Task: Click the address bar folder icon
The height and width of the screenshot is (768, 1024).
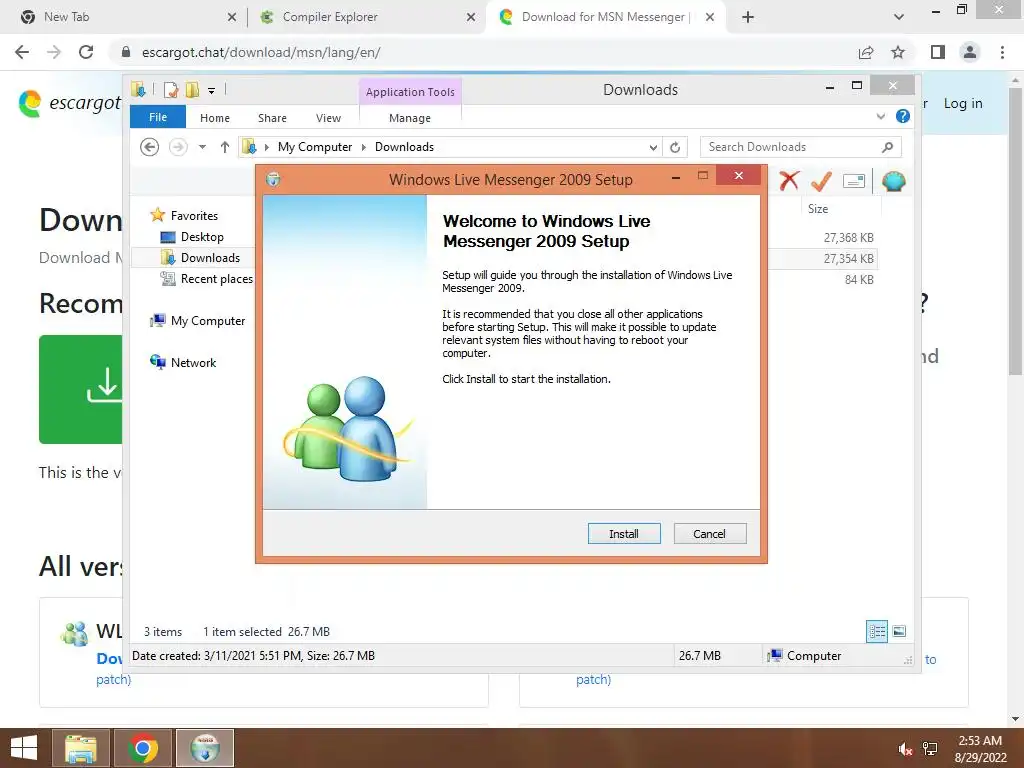Action: (249, 147)
